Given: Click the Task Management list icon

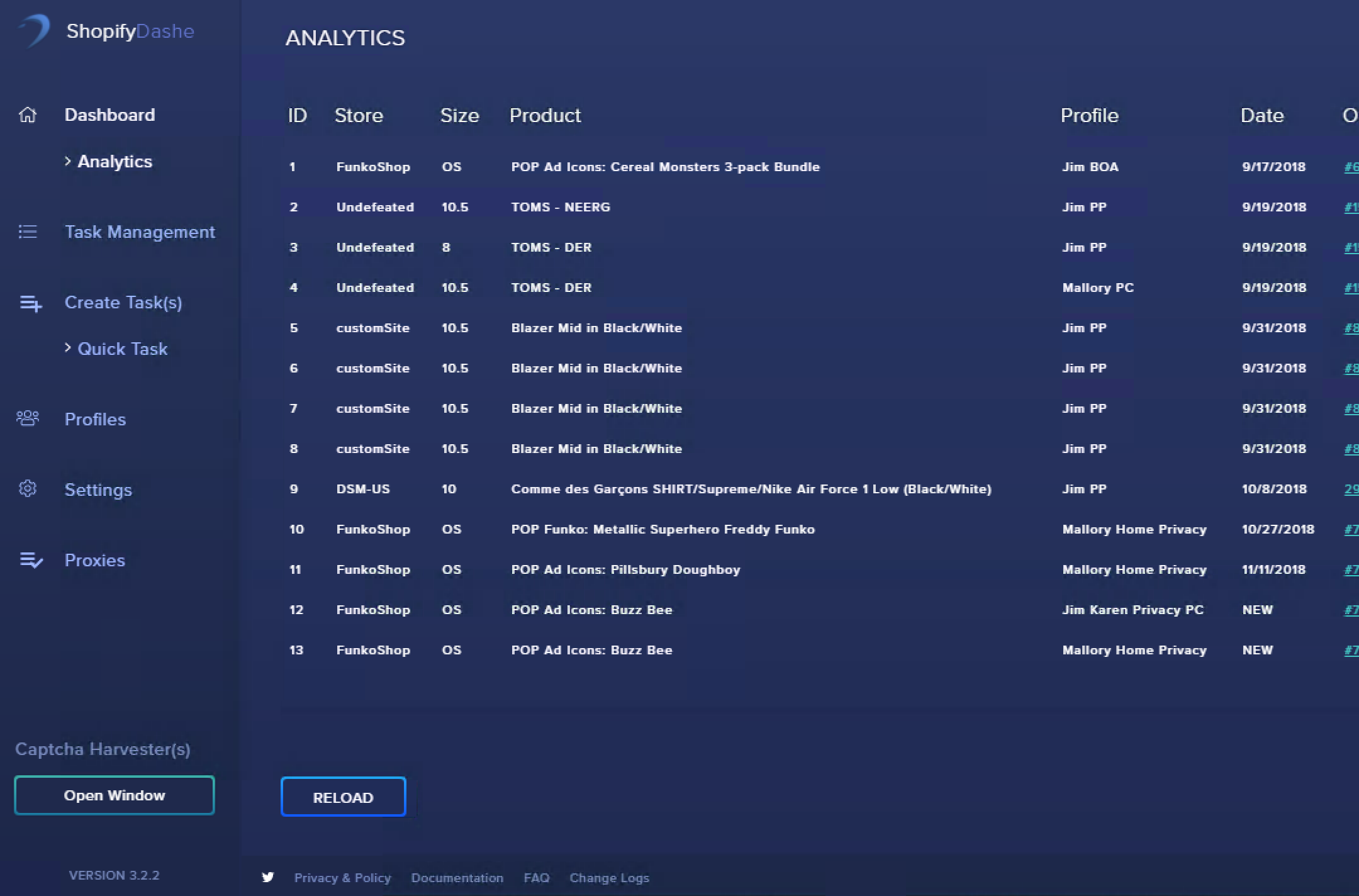Looking at the screenshot, I should click(x=28, y=232).
